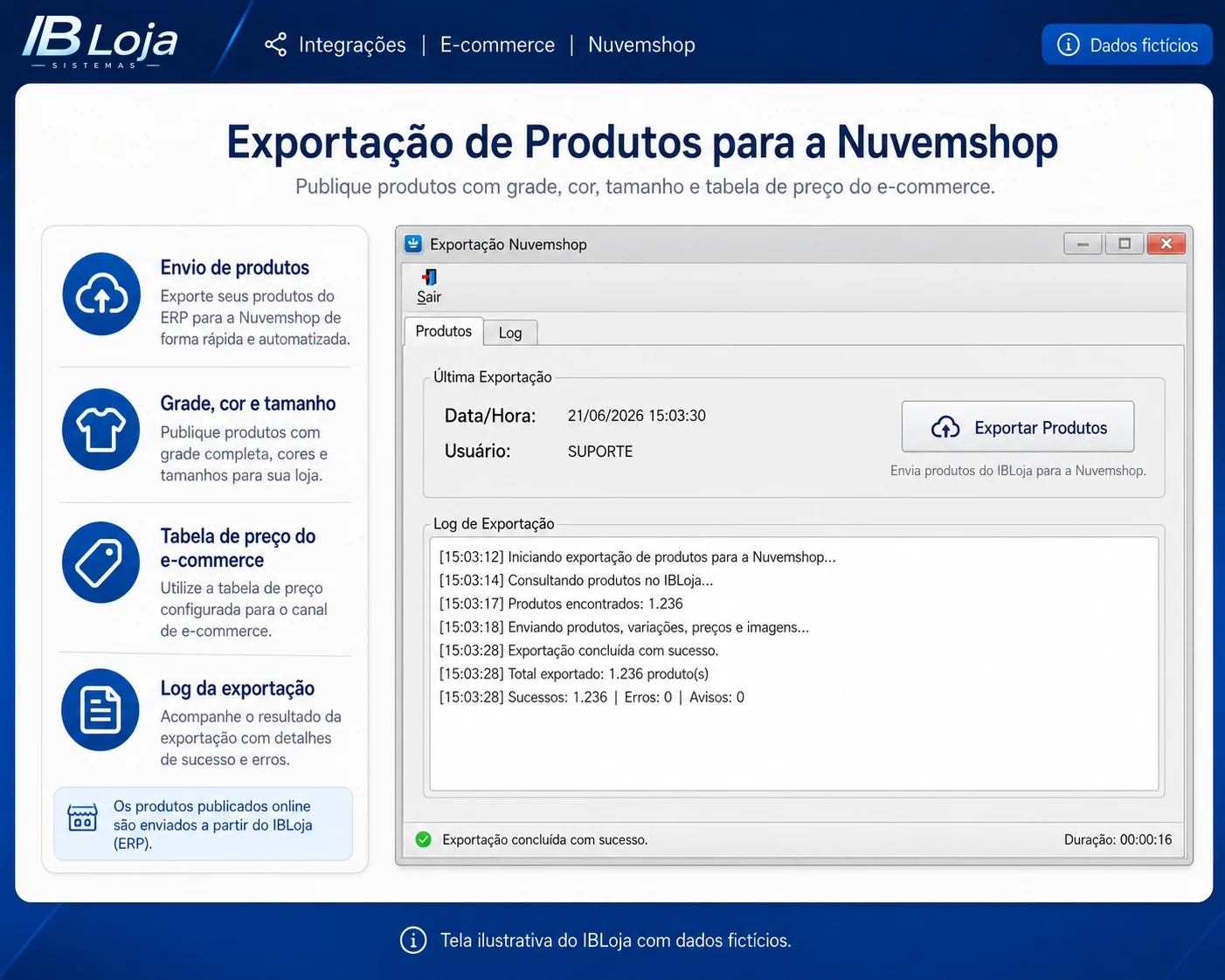
Task: Click the Sair toolbar label
Action: [429, 297]
